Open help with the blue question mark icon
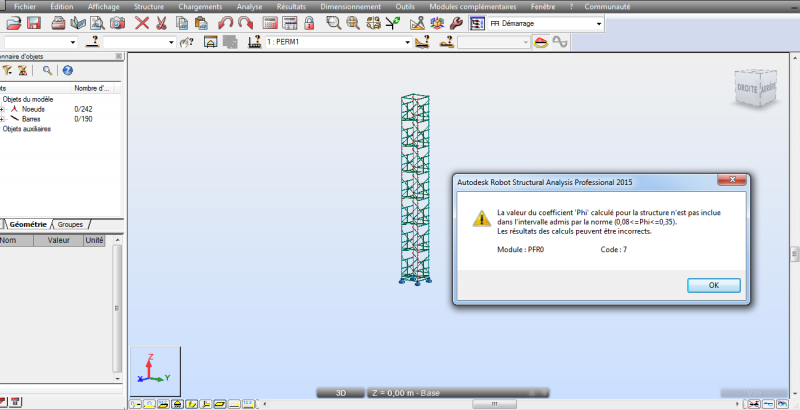 click(x=67, y=70)
